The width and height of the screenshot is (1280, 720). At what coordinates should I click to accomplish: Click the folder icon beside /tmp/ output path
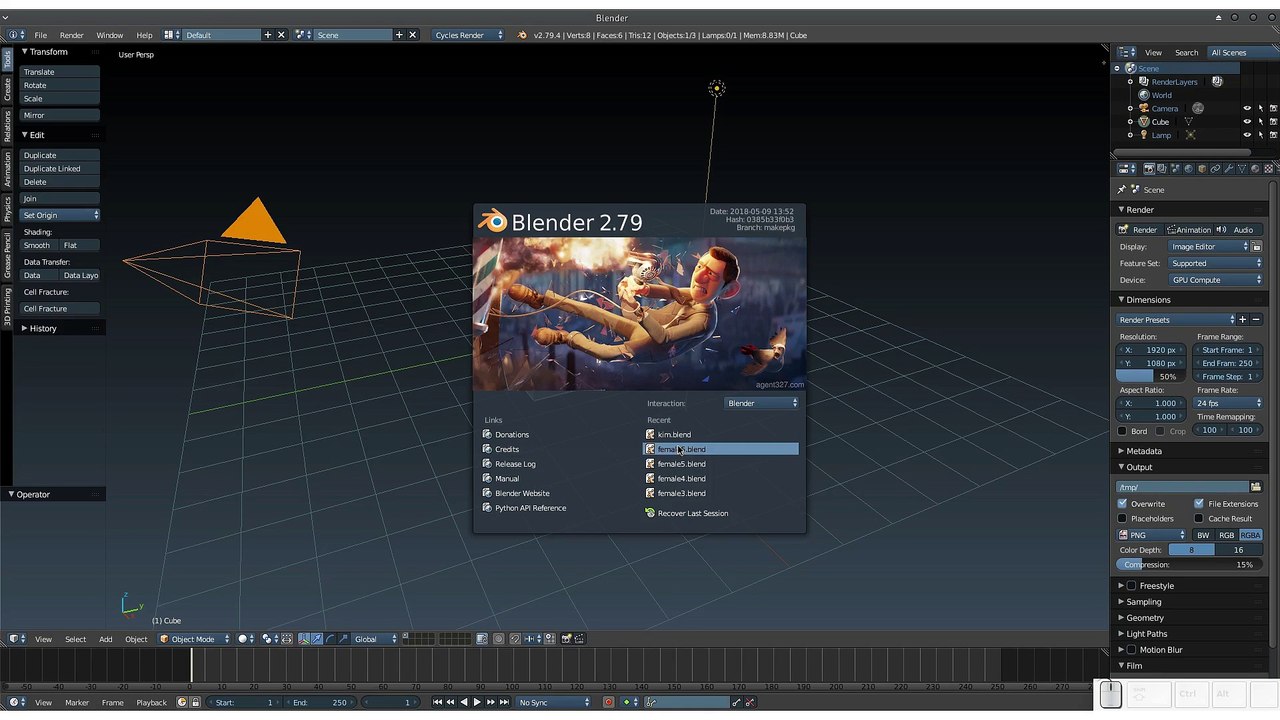[x=1256, y=487]
